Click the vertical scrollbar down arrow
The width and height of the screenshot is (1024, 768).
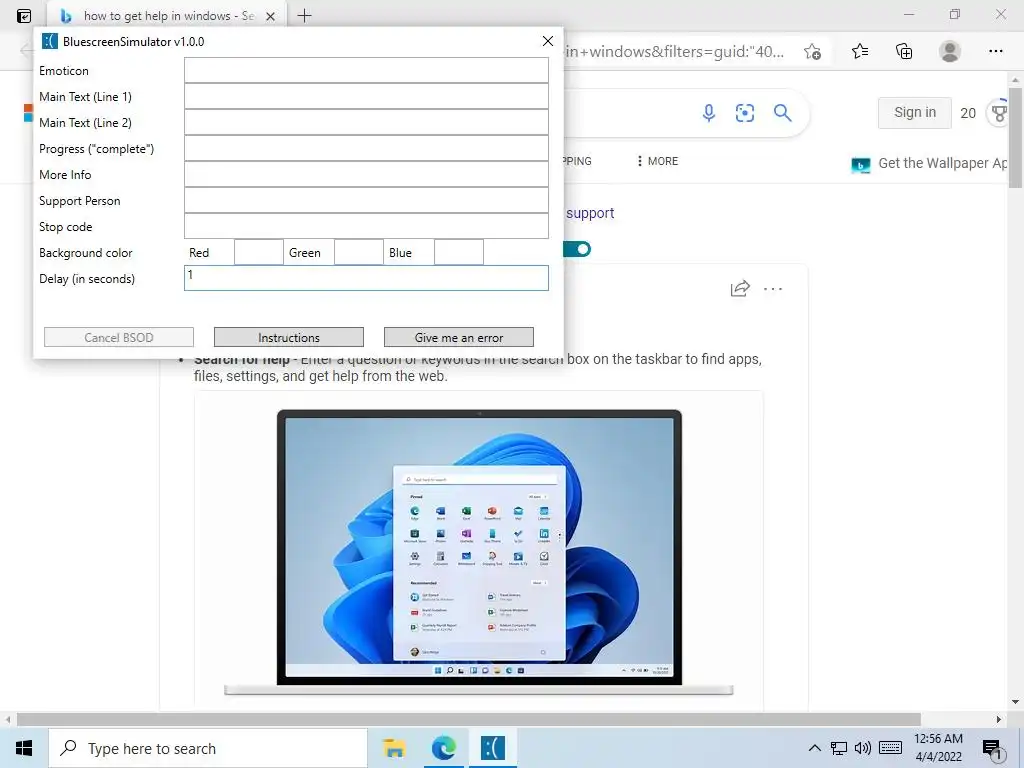coord(1016,703)
